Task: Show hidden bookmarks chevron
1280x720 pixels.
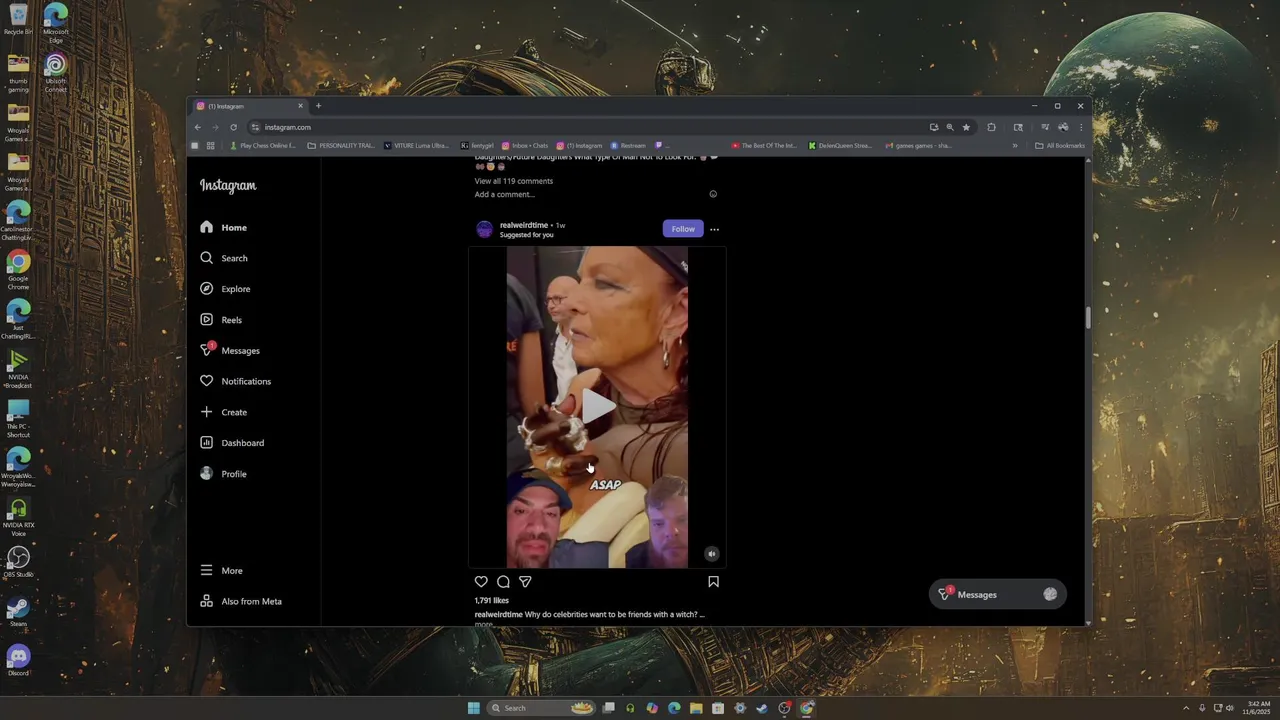Action: (1015, 146)
